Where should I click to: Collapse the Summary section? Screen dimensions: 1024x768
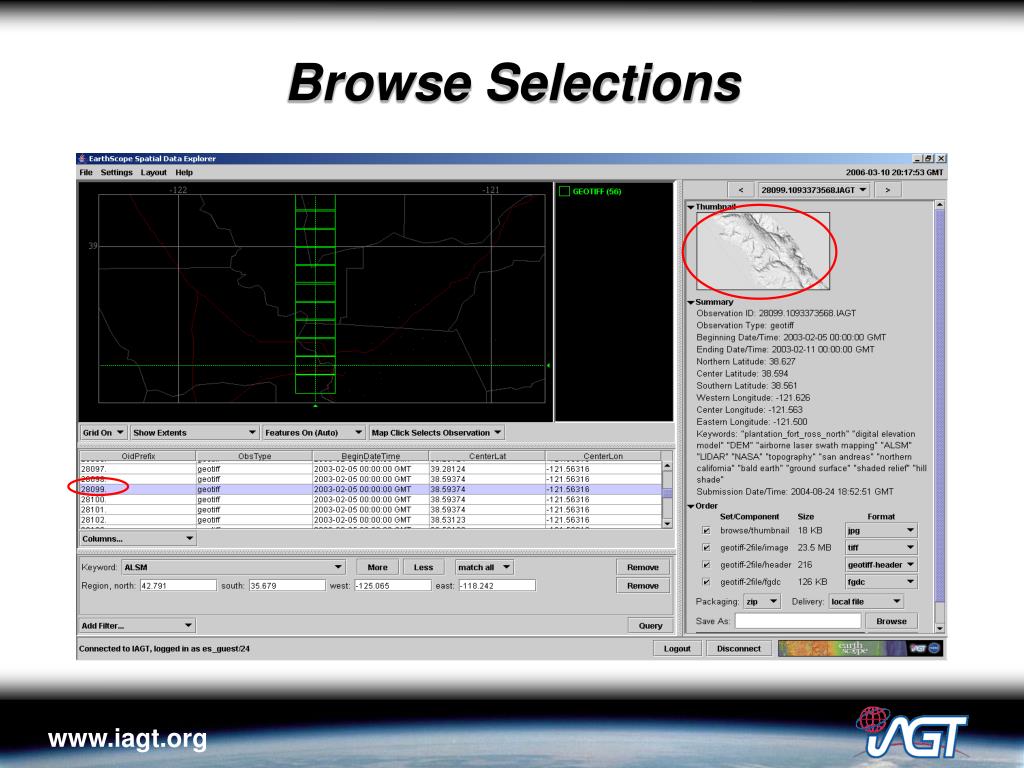tap(691, 302)
